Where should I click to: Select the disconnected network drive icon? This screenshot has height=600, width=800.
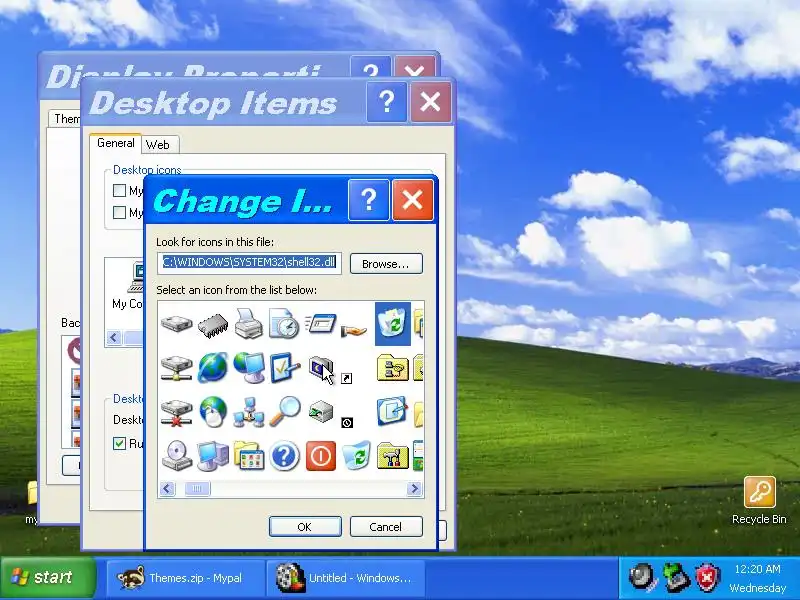tap(177, 412)
